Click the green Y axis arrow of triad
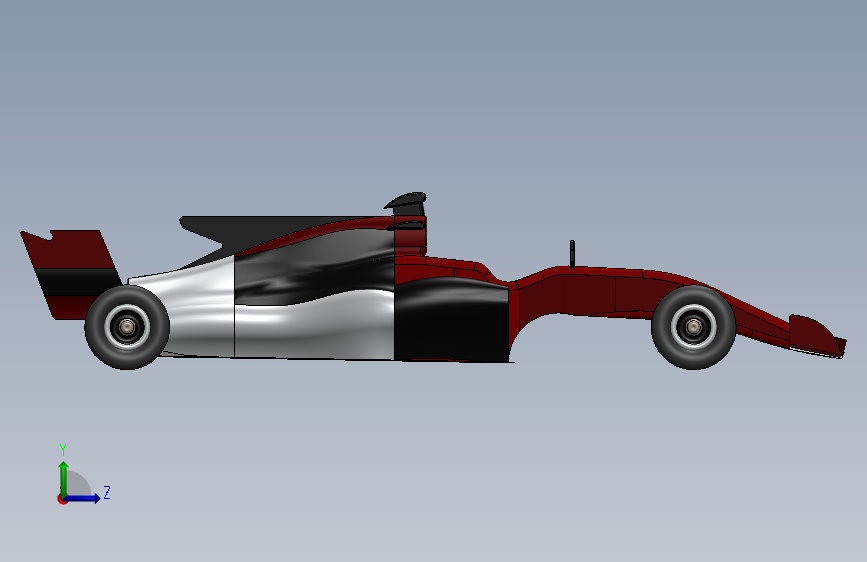The image size is (867, 562). click(64, 478)
